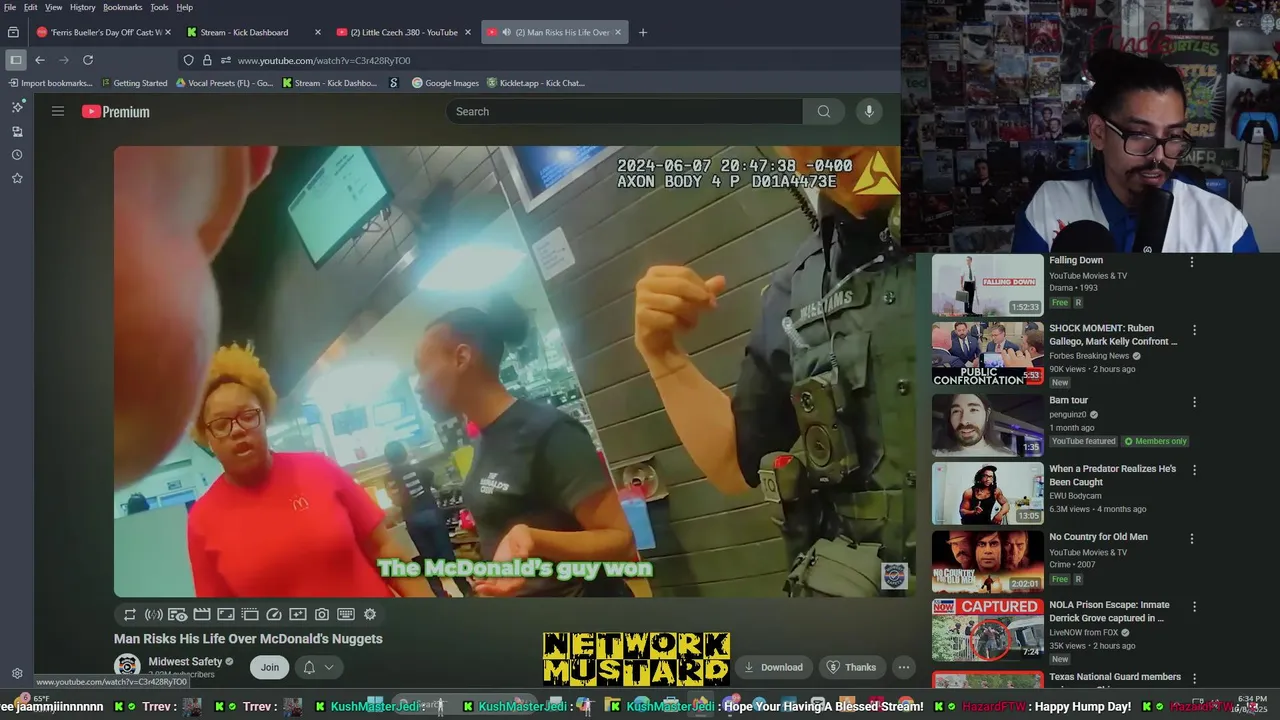Start voice search with microphone icon
The height and width of the screenshot is (720, 1280).
click(869, 111)
